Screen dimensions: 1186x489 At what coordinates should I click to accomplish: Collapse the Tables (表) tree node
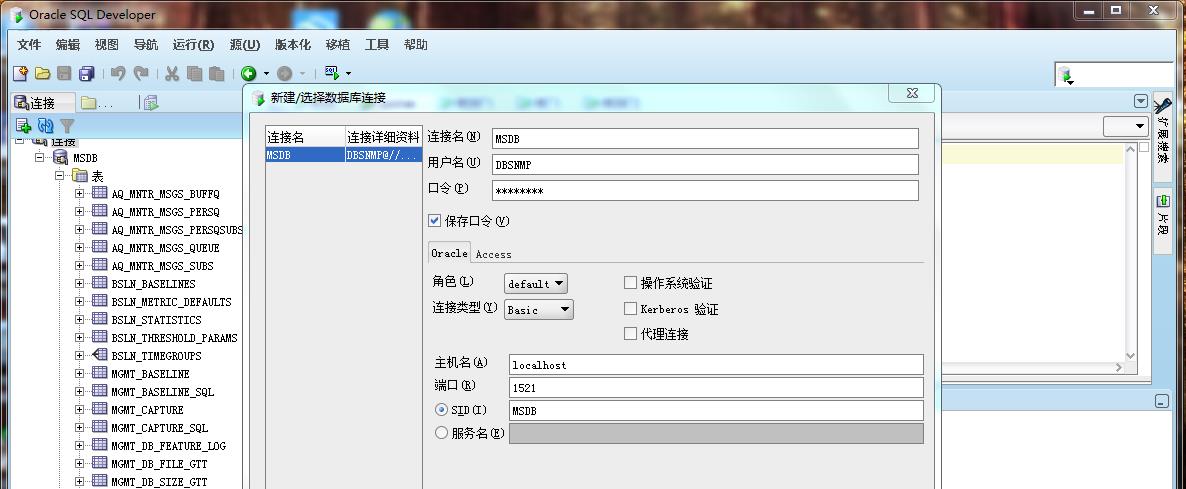click(59, 175)
